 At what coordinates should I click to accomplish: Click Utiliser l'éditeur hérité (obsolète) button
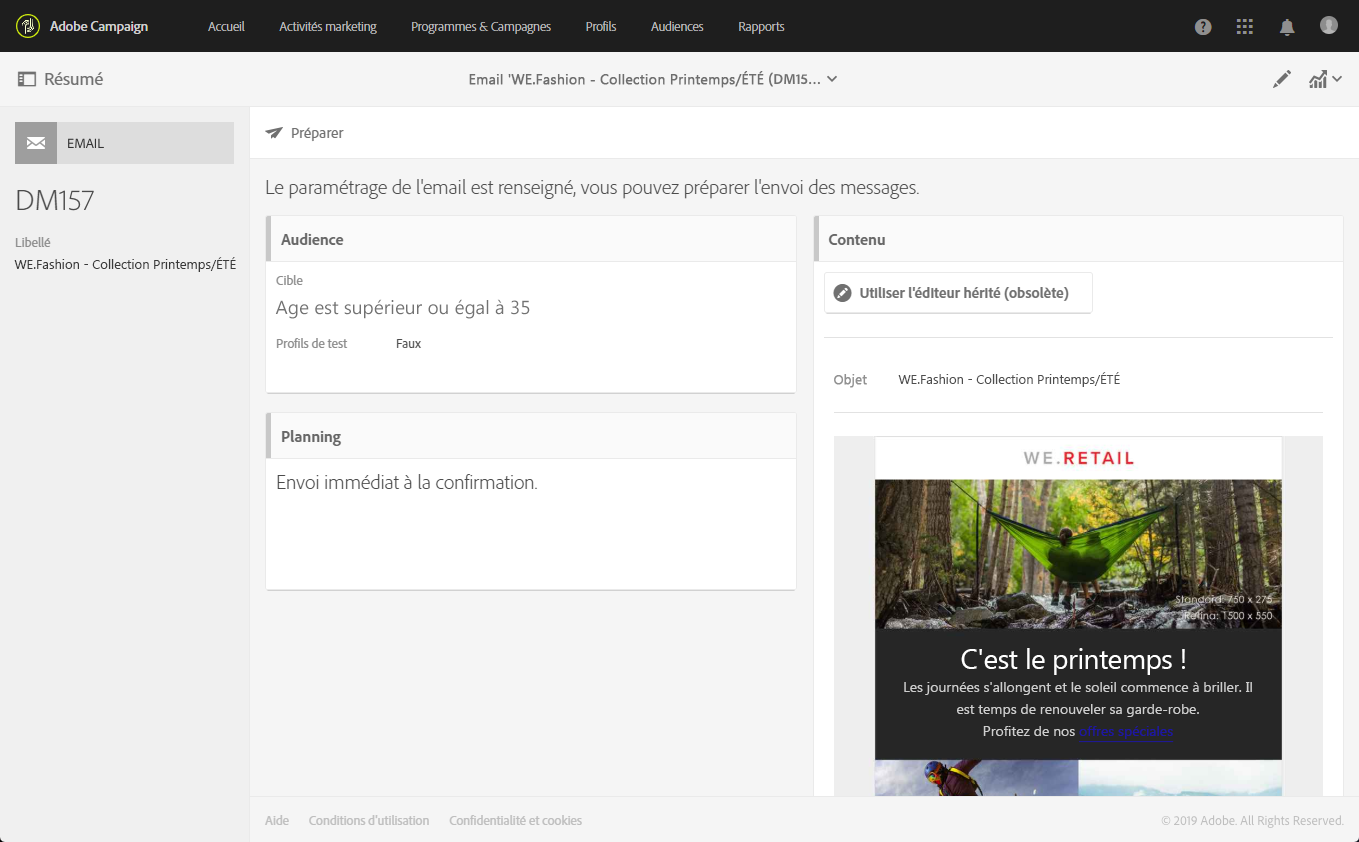(958, 293)
